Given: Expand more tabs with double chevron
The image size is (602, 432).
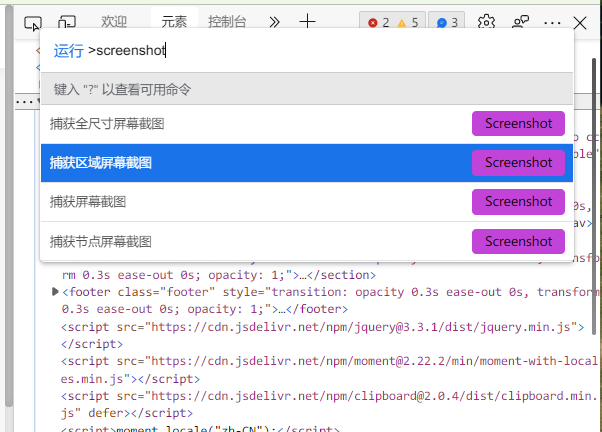Looking at the screenshot, I should 275,21.
